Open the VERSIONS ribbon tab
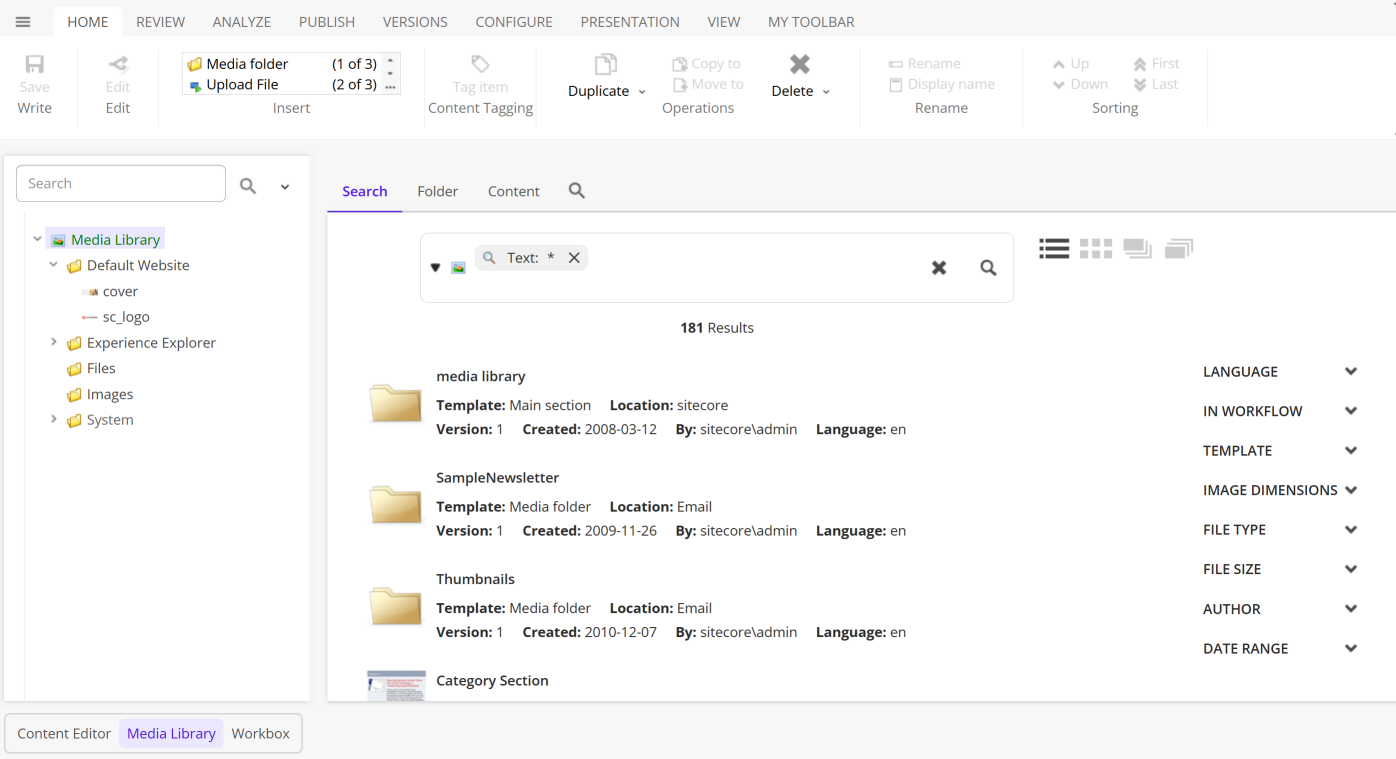This screenshot has width=1396, height=759. pos(415,22)
